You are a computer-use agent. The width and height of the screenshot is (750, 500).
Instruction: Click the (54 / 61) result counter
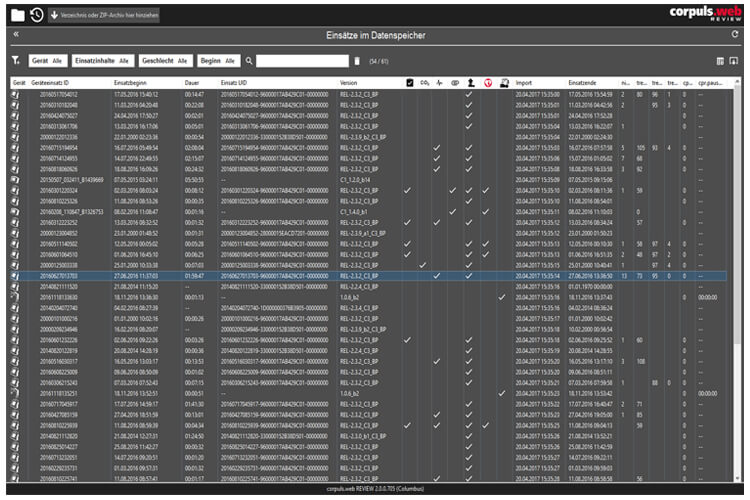click(x=378, y=61)
